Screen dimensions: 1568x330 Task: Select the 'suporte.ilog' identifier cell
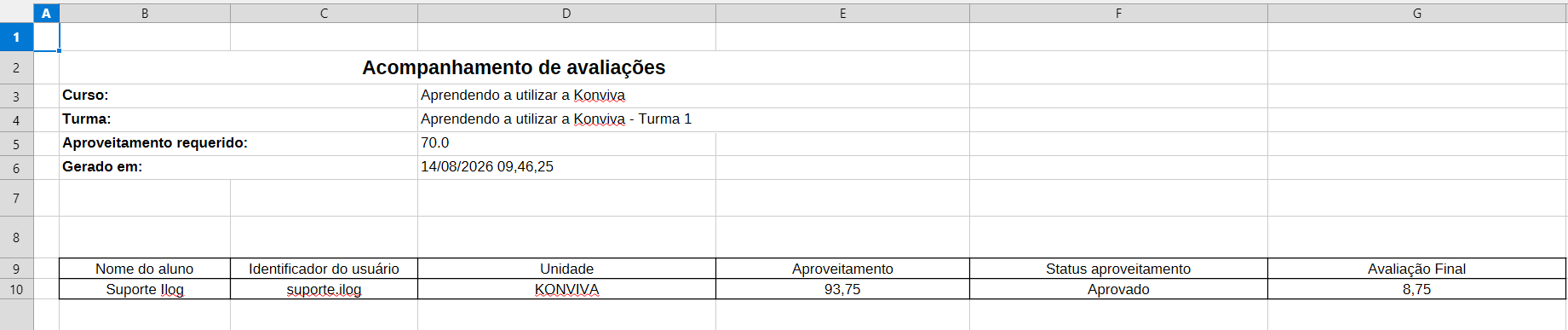click(x=324, y=289)
